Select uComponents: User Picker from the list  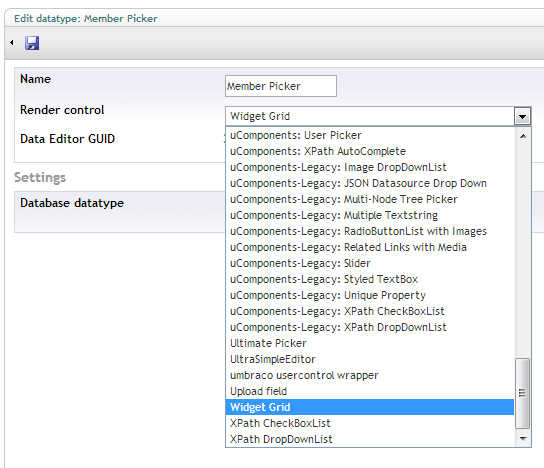370,135
